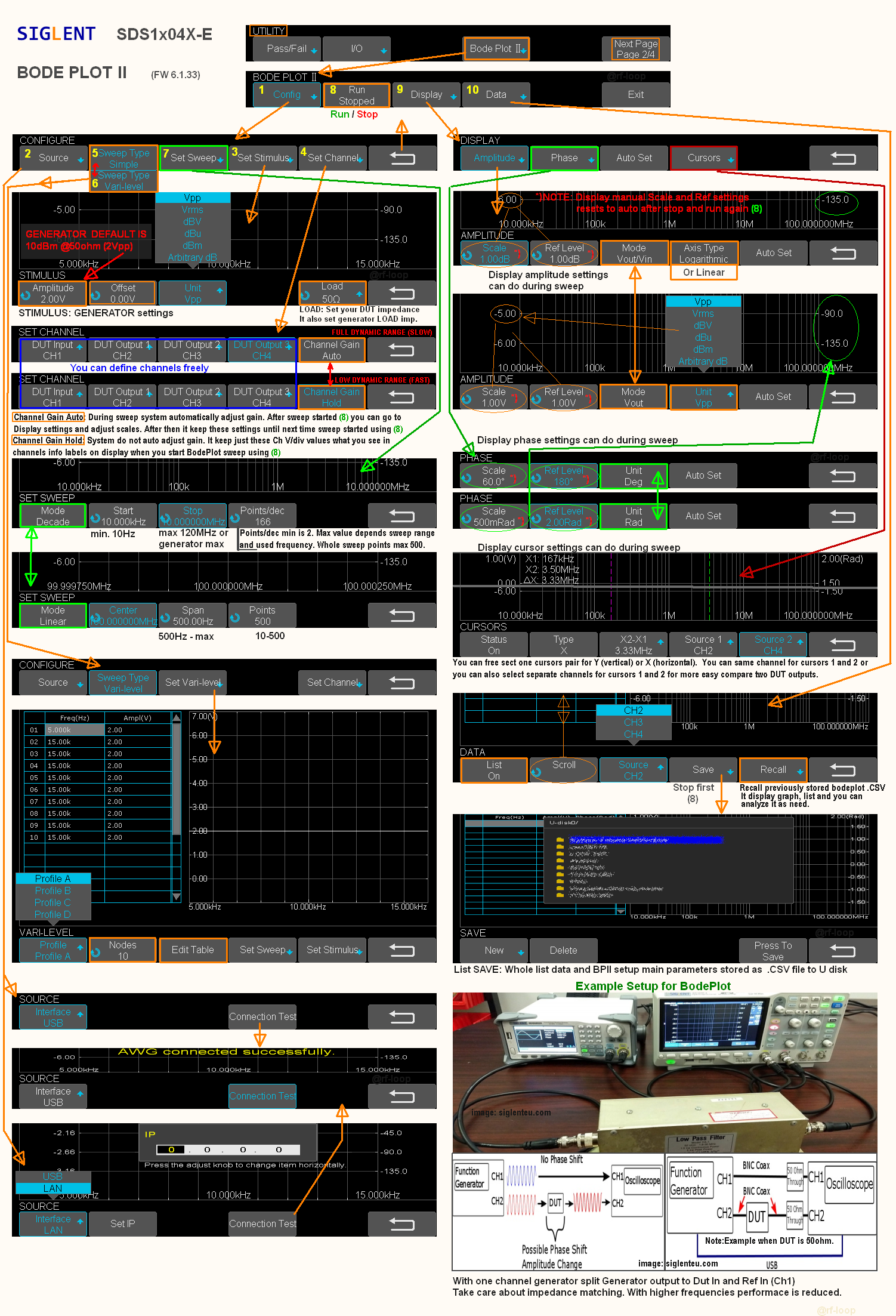Click the knob icon on Amplitude 2.00V
Image resolution: width=896 pixels, height=1316 pixels.
click(26, 296)
